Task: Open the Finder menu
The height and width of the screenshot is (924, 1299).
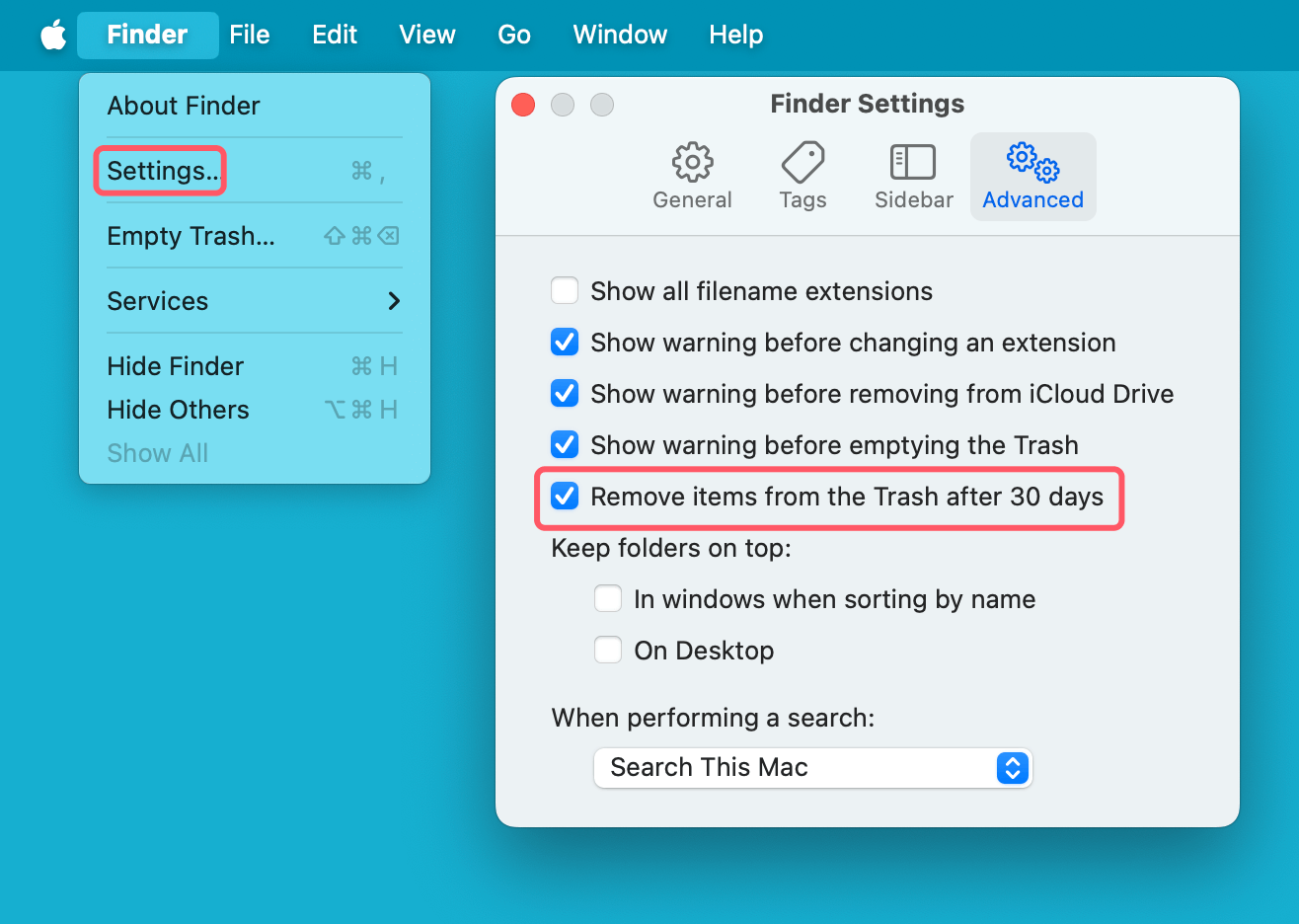Action: pos(146,35)
